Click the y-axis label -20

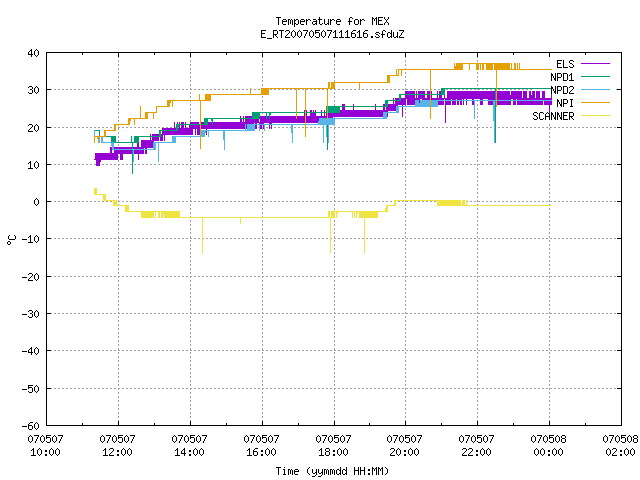click(x=31, y=277)
